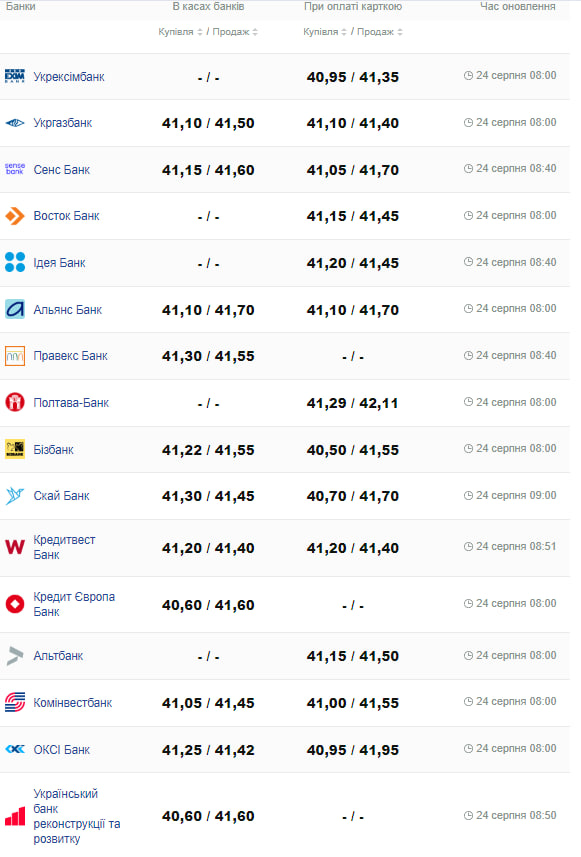This screenshot has height=857, width=581.
Task: Click the Укргазбанк logo icon
Action: (15, 123)
